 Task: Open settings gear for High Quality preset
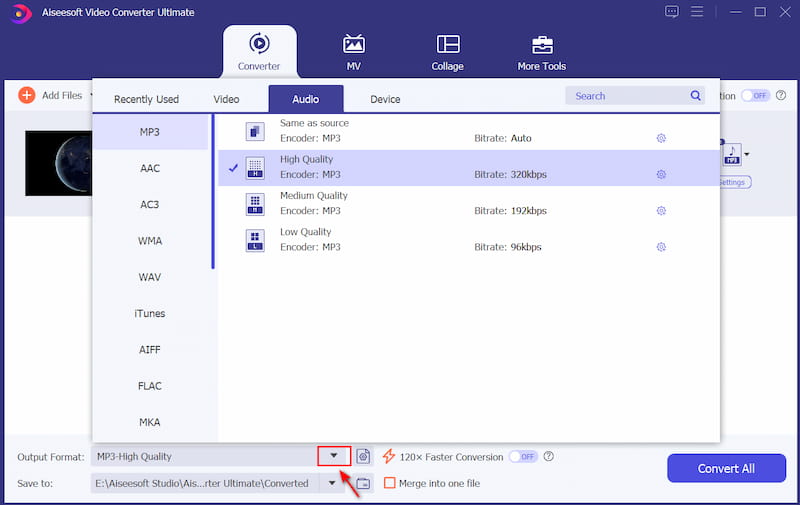pos(661,174)
